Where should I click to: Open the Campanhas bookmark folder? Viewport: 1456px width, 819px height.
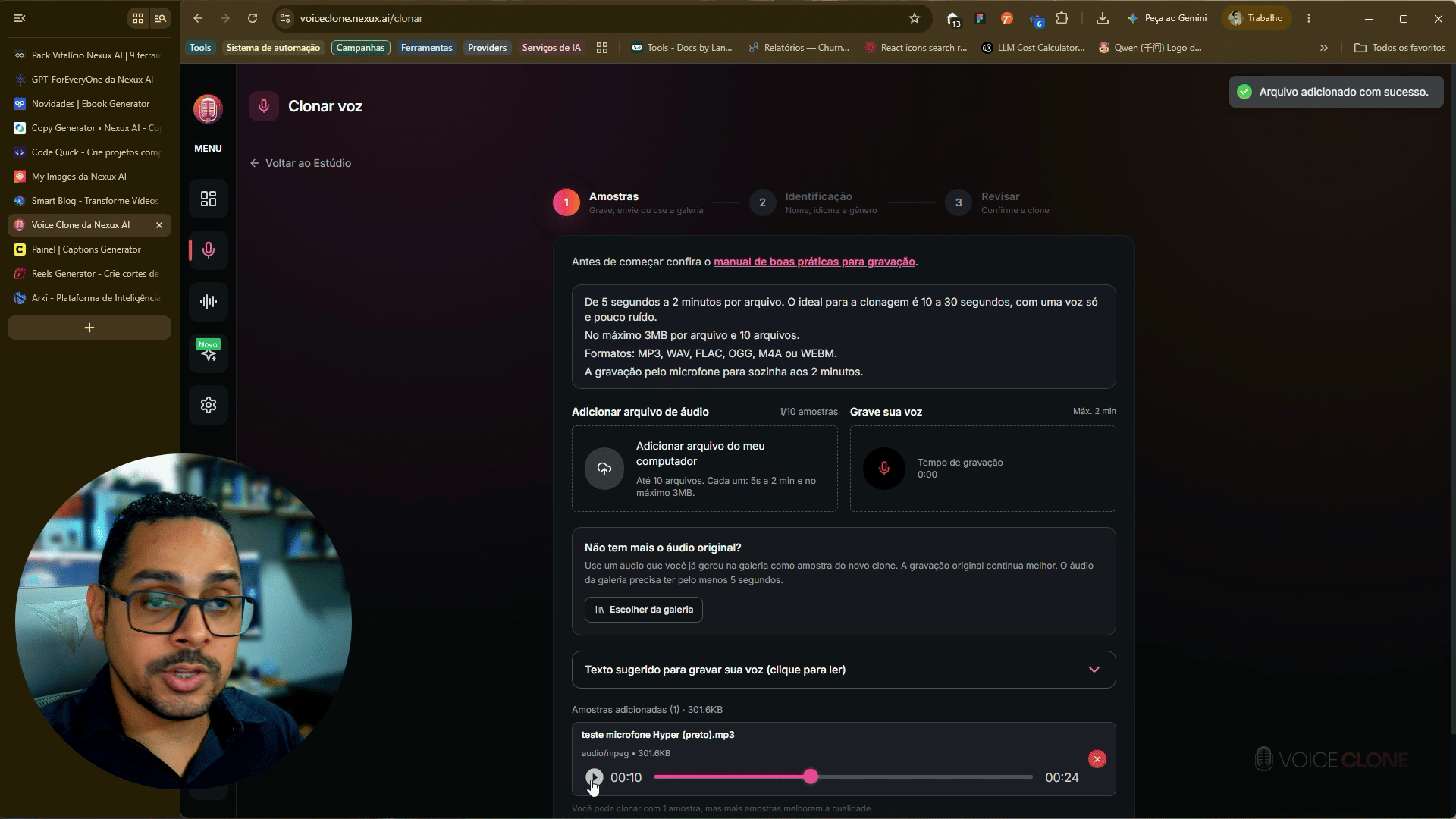pyautogui.click(x=360, y=48)
